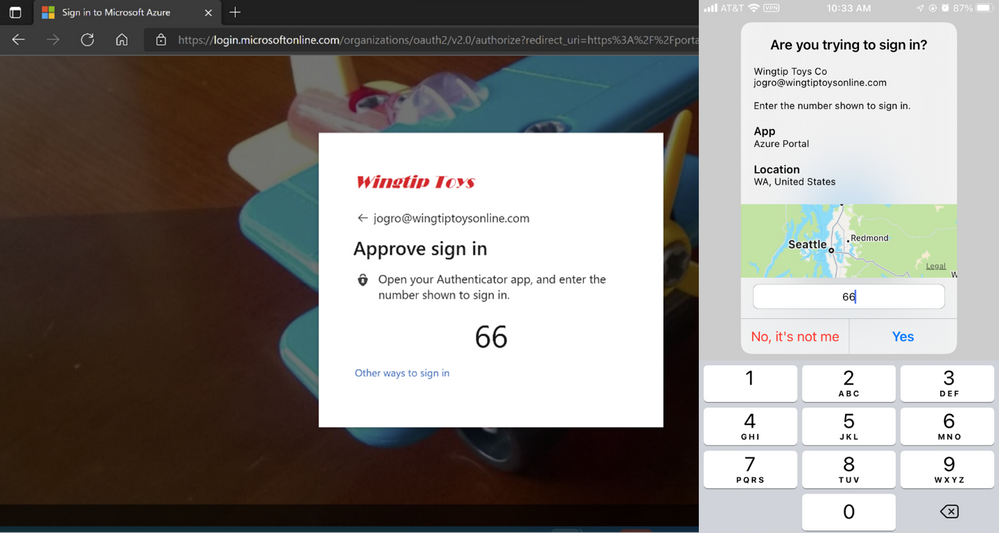
Task: Tap keypad digit 8 TUV
Action: click(x=849, y=469)
